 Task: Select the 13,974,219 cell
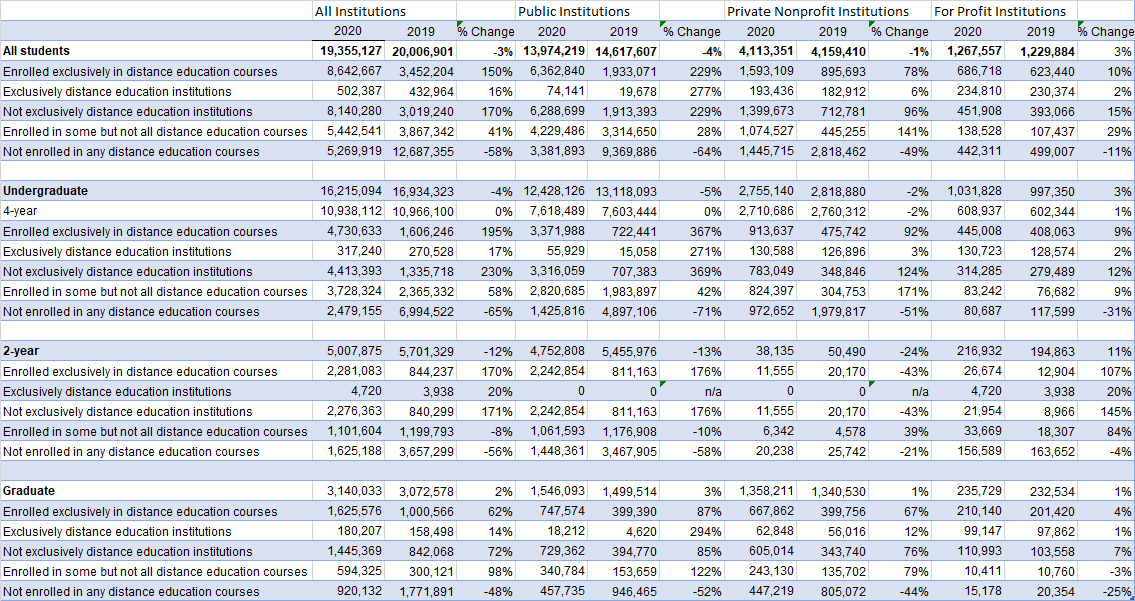pos(551,51)
